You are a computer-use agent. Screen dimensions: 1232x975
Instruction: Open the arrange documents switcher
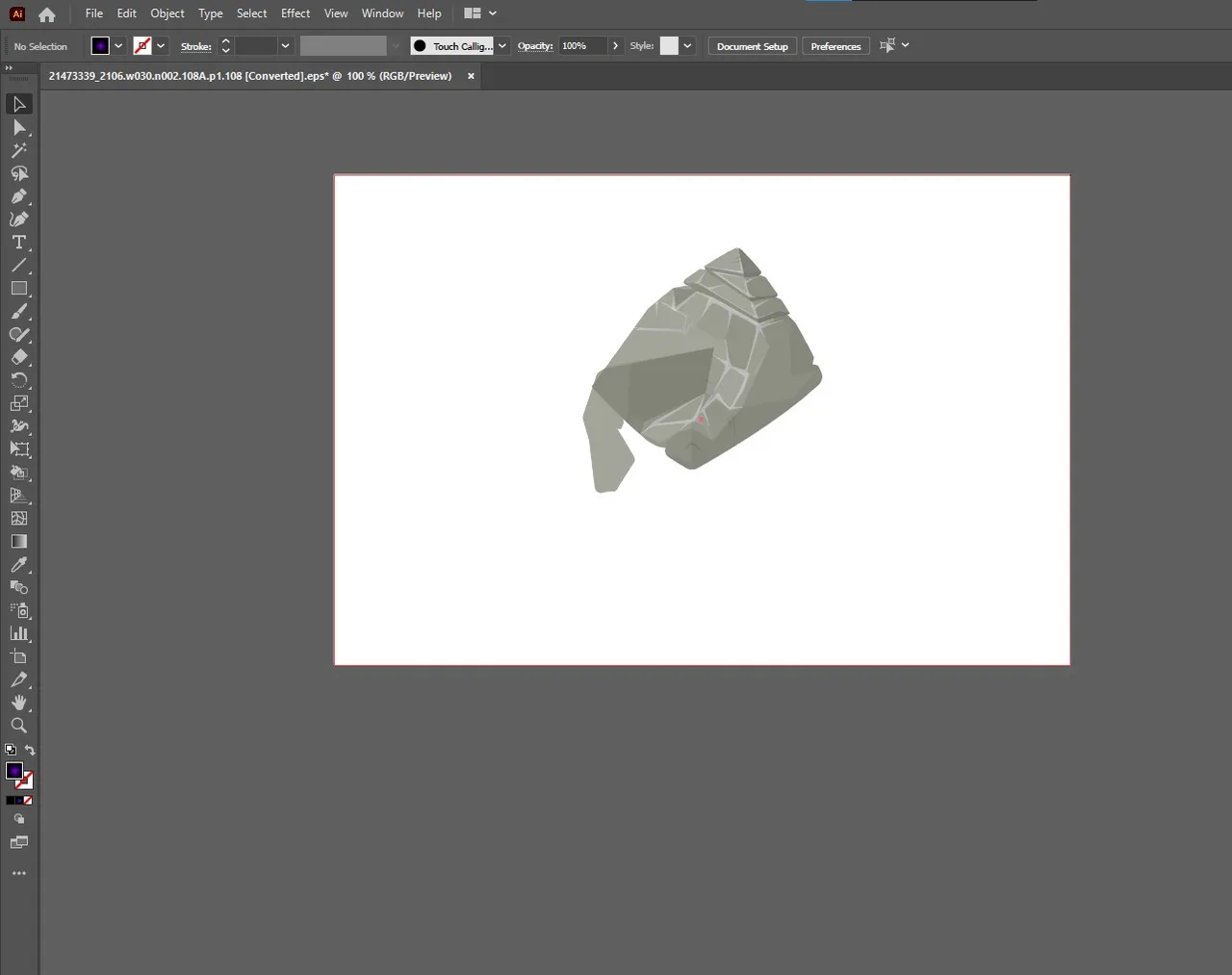(480, 13)
